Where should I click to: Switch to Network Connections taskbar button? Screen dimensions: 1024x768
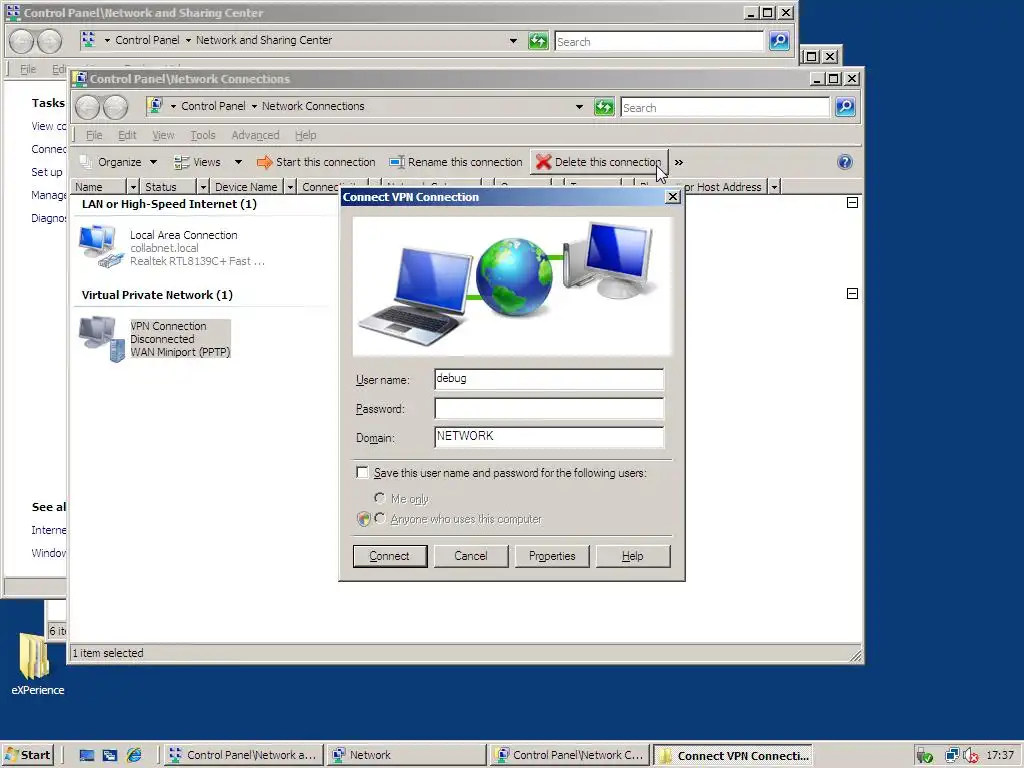pyautogui.click(x=570, y=755)
